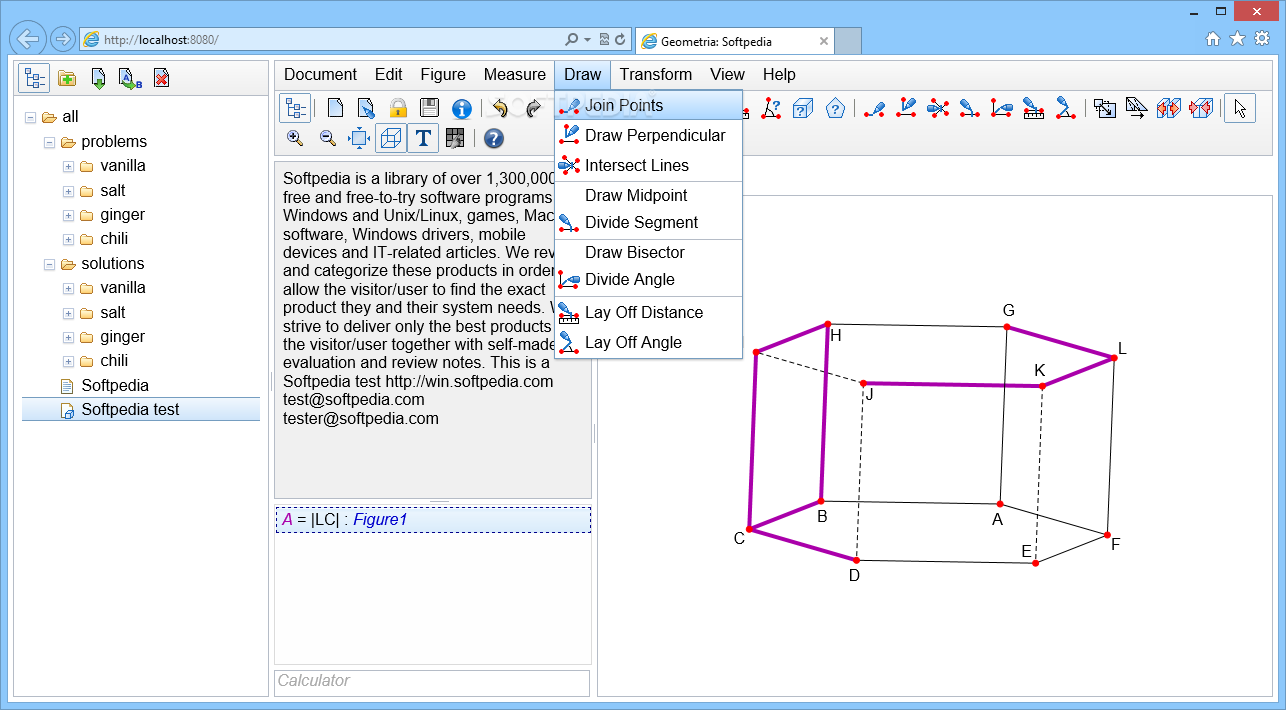Click the new folder icon with green plus
The height and width of the screenshot is (710, 1286).
[67, 78]
